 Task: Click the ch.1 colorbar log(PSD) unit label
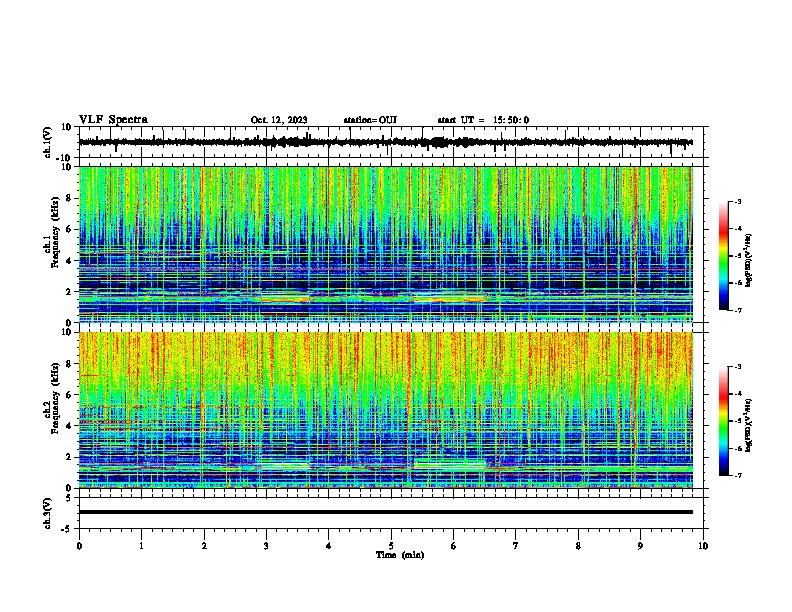tap(748, 261)
